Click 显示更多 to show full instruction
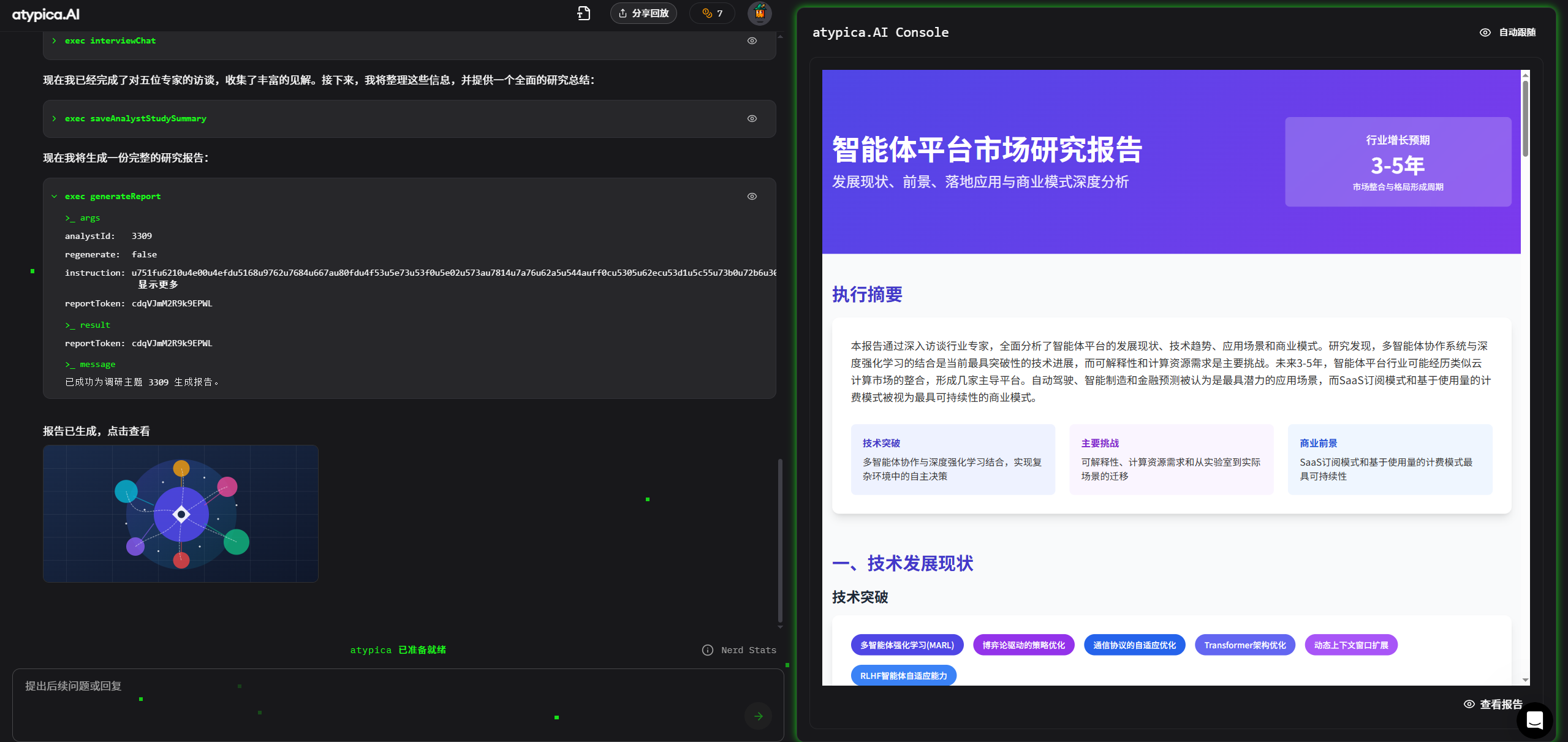The image size is (1568, 742). (157, 285)
